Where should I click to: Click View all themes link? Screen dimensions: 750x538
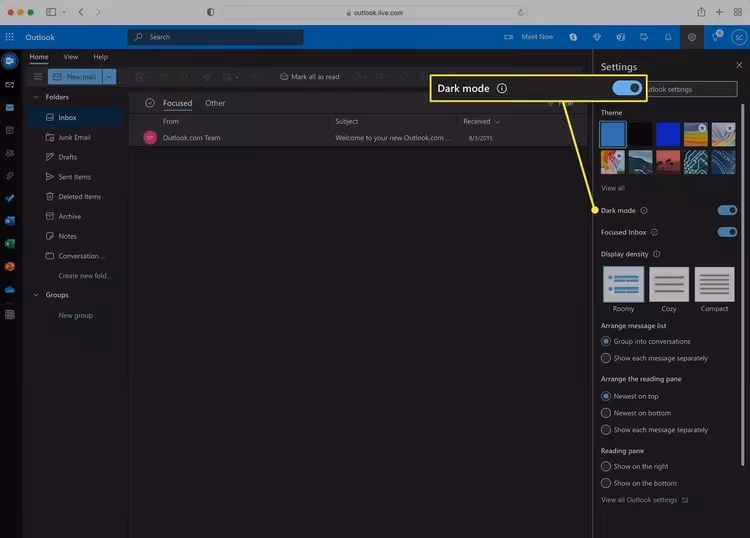[x=613, y=188]
